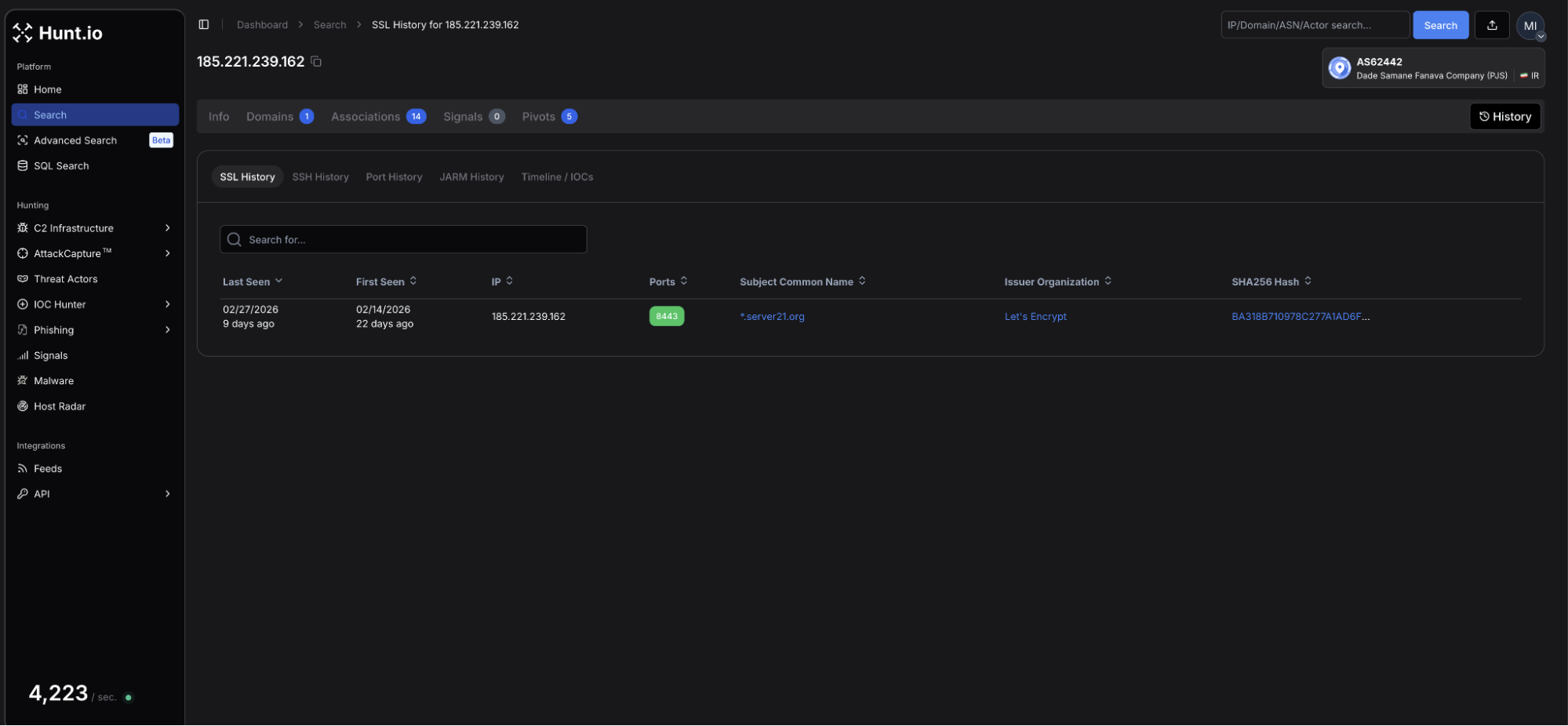Copy the IP using the copy icon
1568x726 pixels.
tap(316, 60)
